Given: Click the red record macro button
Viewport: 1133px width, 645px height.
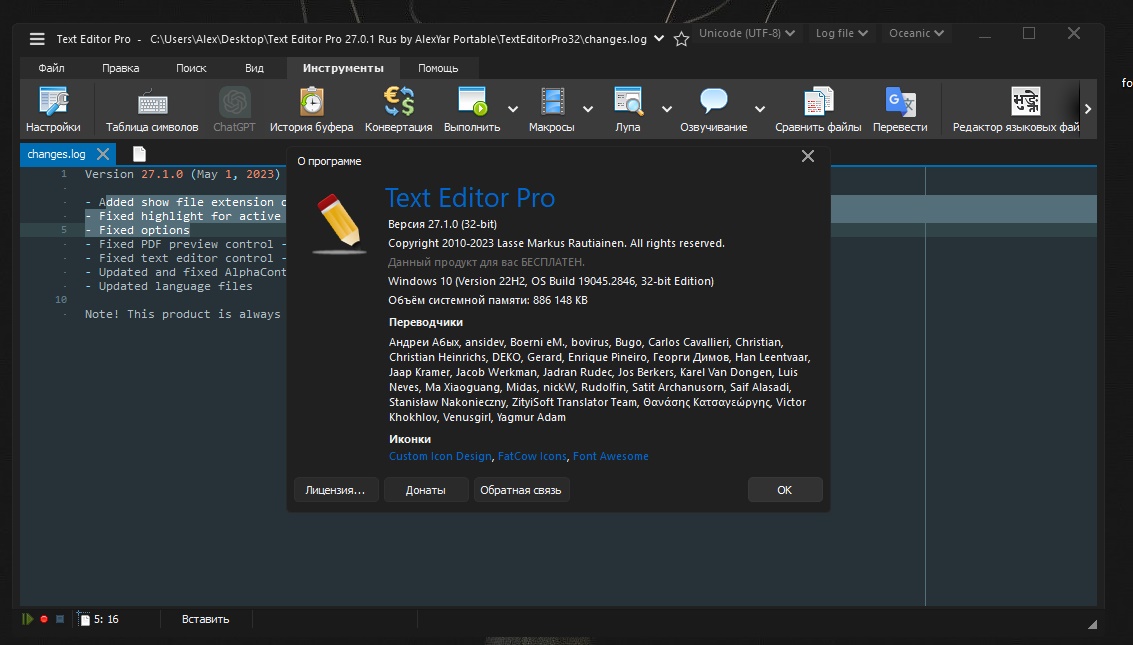Looking at the screenshot, I should pyautogui.click(x=44, y=619).
